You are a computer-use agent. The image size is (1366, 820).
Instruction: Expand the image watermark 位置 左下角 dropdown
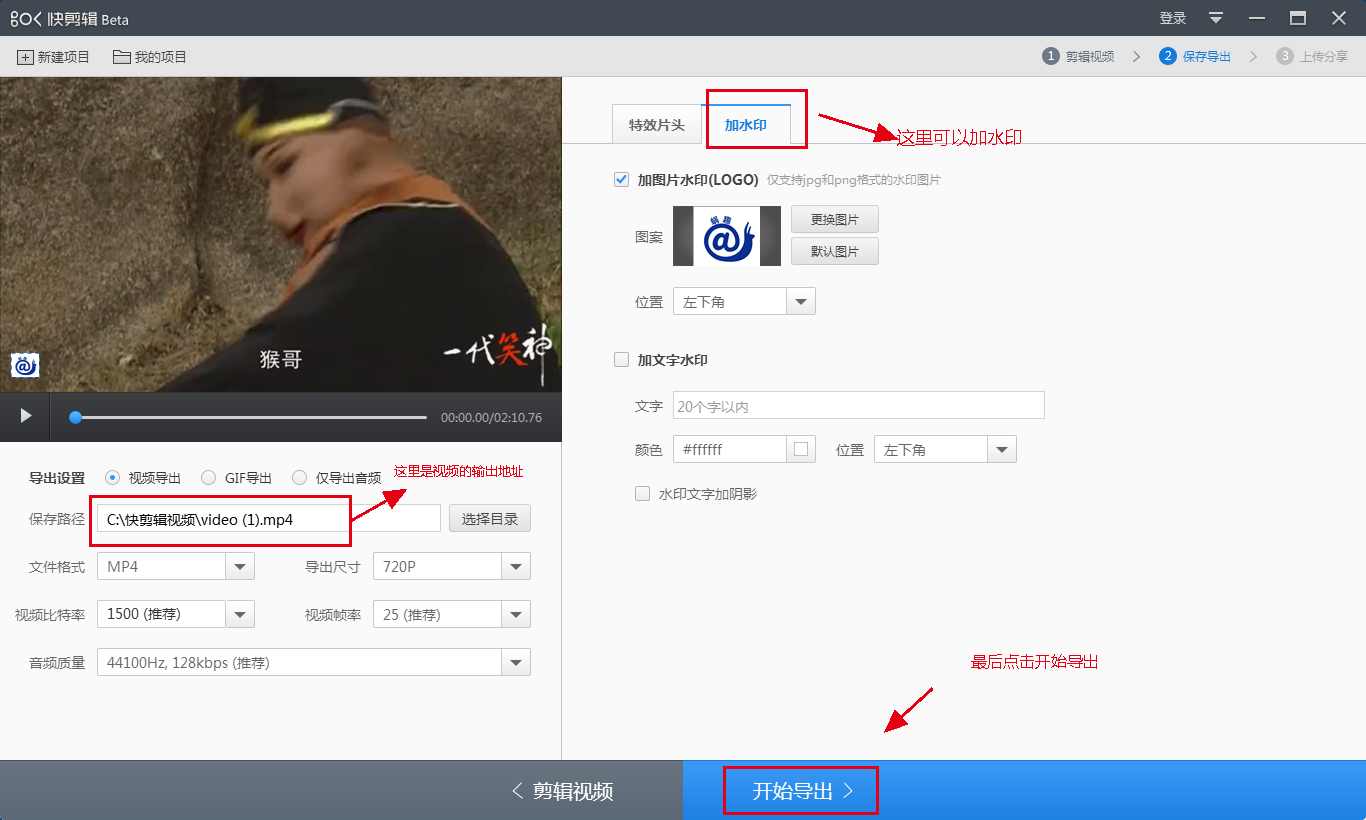point(801,302)
